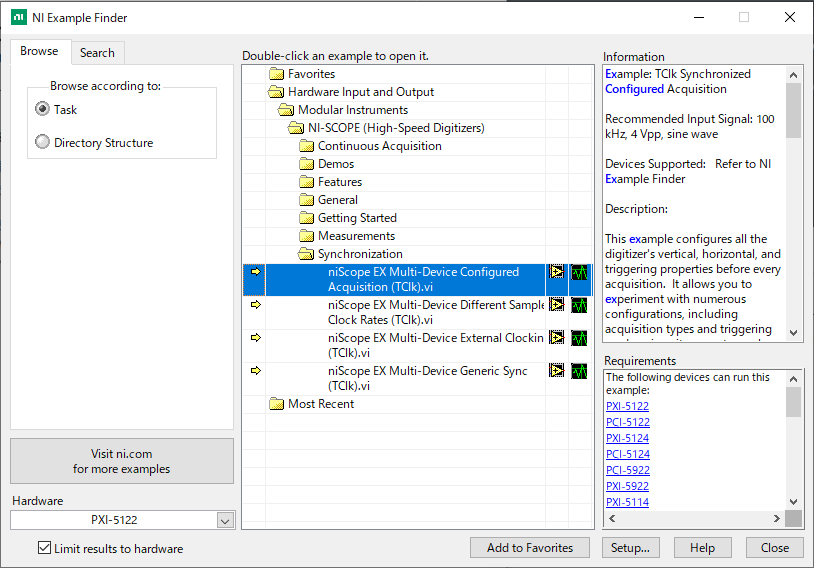
Task: Click the General folder icon
Action: coord(307,200)
